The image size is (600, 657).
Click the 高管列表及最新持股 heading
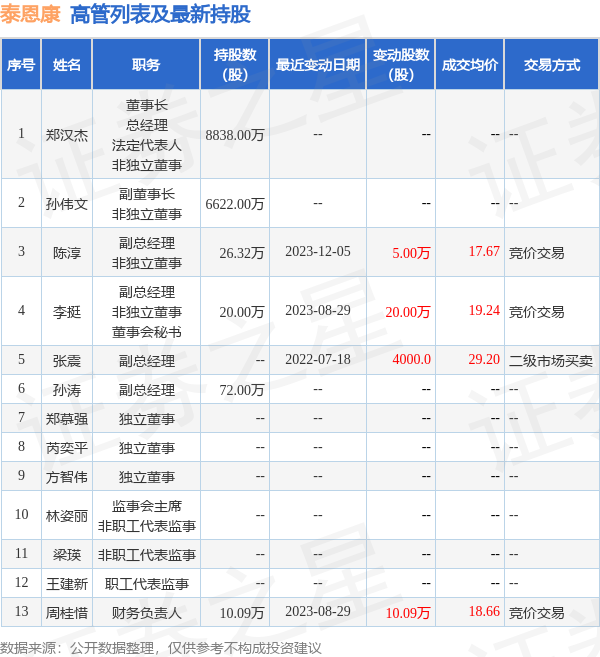160,14
